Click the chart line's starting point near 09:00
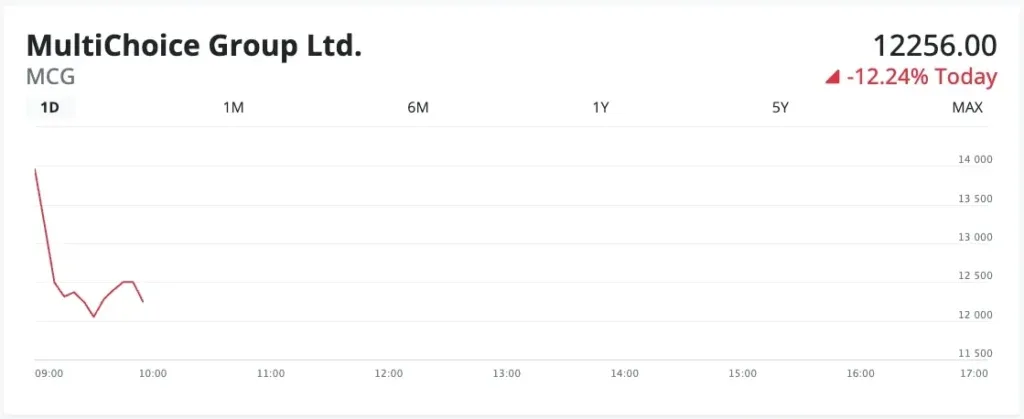The width and height of the screenshot is (1024, 419). pyautogui.click(x=35, y=169)
